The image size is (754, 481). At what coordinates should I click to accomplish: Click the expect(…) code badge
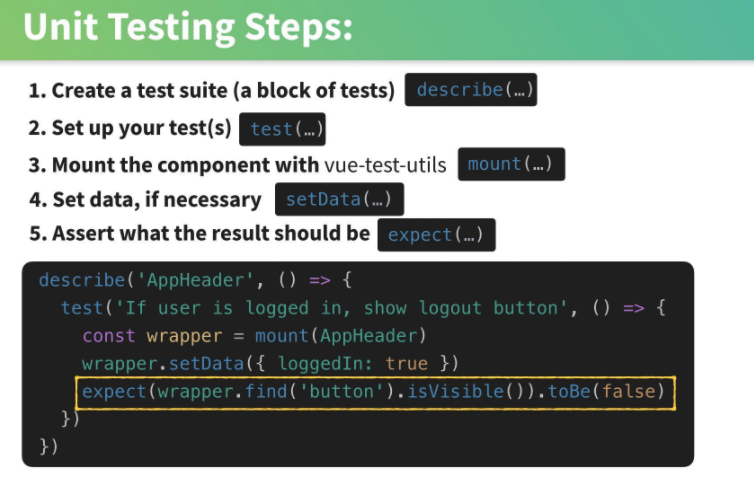coord(436,235)
